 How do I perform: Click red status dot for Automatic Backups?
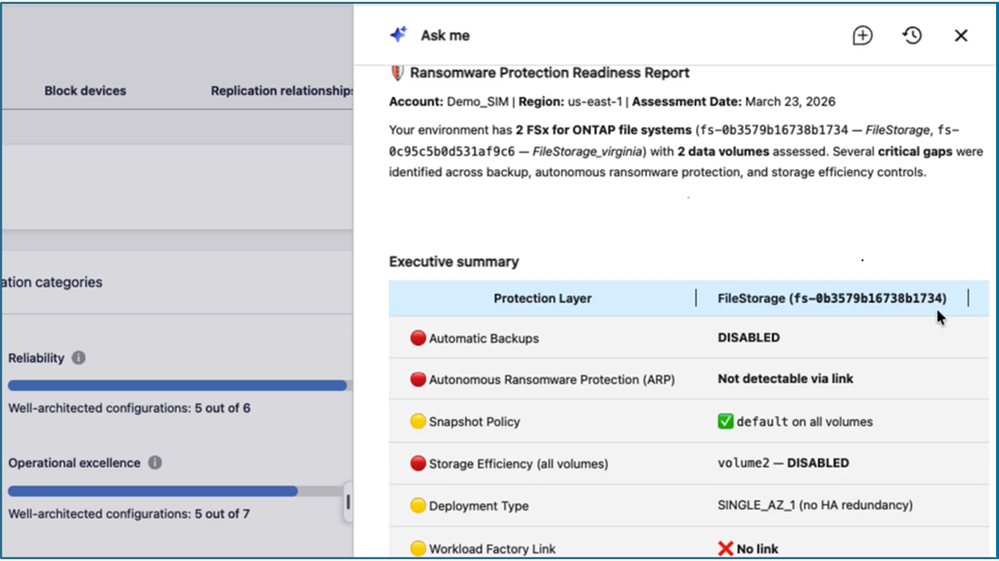coord(418,338)
